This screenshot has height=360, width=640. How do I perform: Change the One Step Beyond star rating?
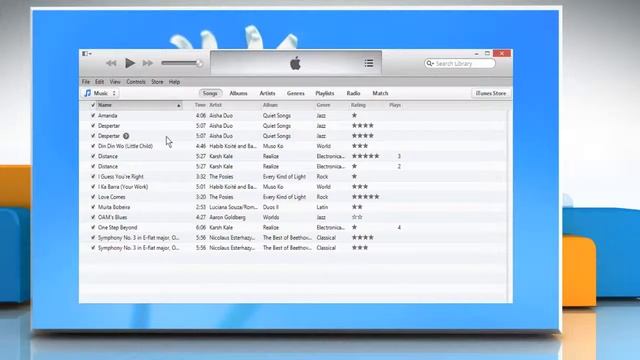click(354, 228)
